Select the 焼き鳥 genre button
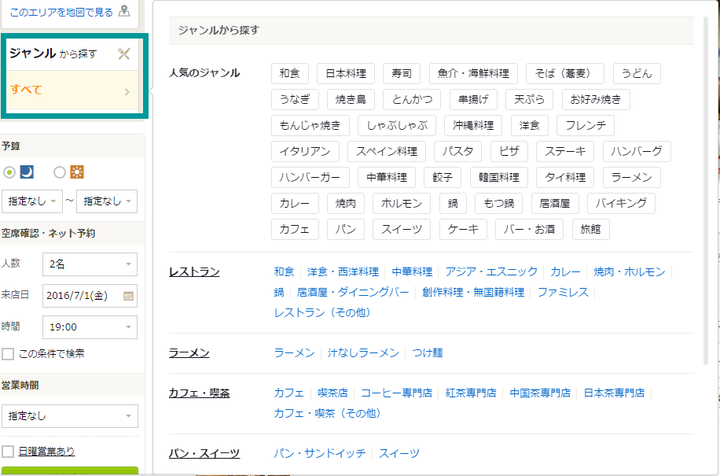 pos(351,99)
